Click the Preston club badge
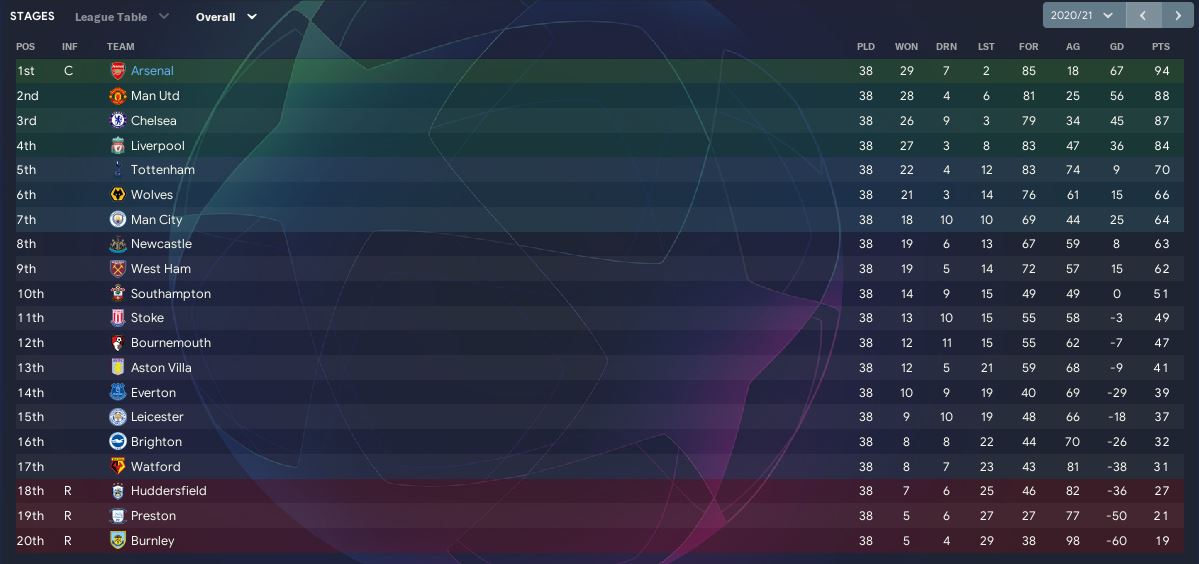This screenshot has height=564, width=1199. tap(118, 516)
